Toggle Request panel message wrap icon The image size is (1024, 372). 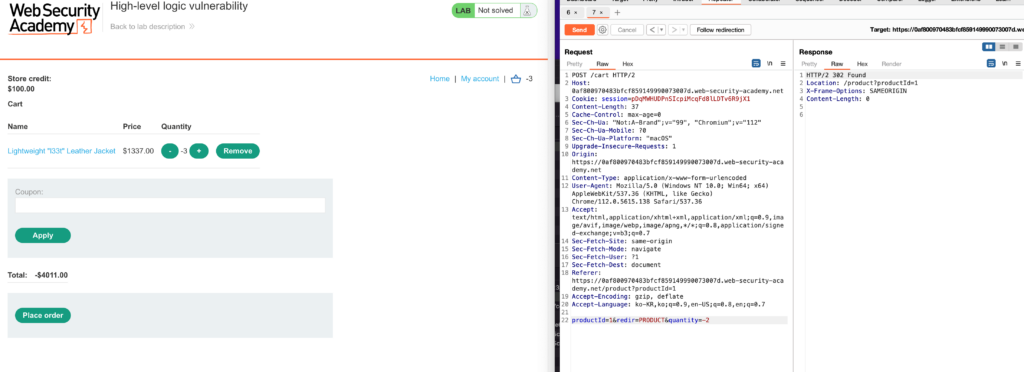point(756,64)
